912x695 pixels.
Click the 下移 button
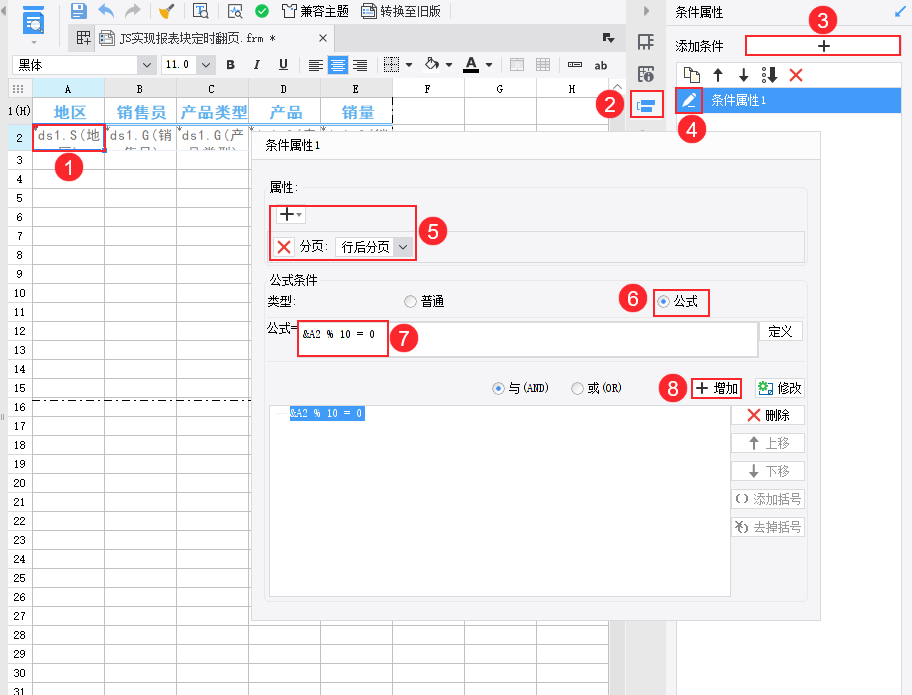coord(768,471)
